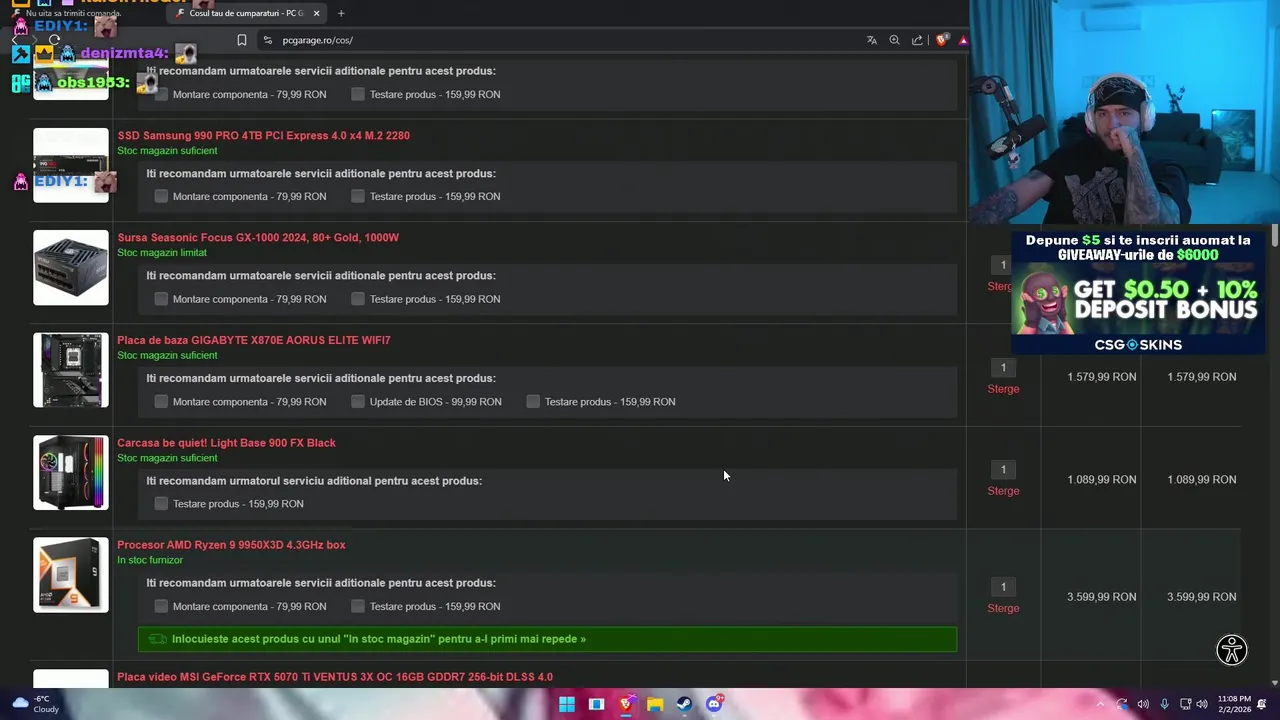
Task: Open Task View on the taskbar
Action: tap(596, 704)
